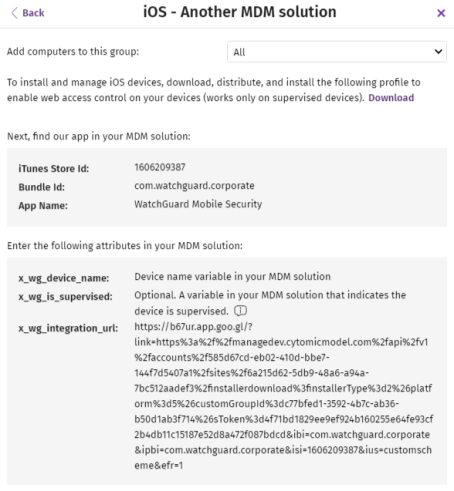The width and height of the screenshot is (454, 491).
Task: Click the x_wg_integration_url attribute label
Action: 68,328
